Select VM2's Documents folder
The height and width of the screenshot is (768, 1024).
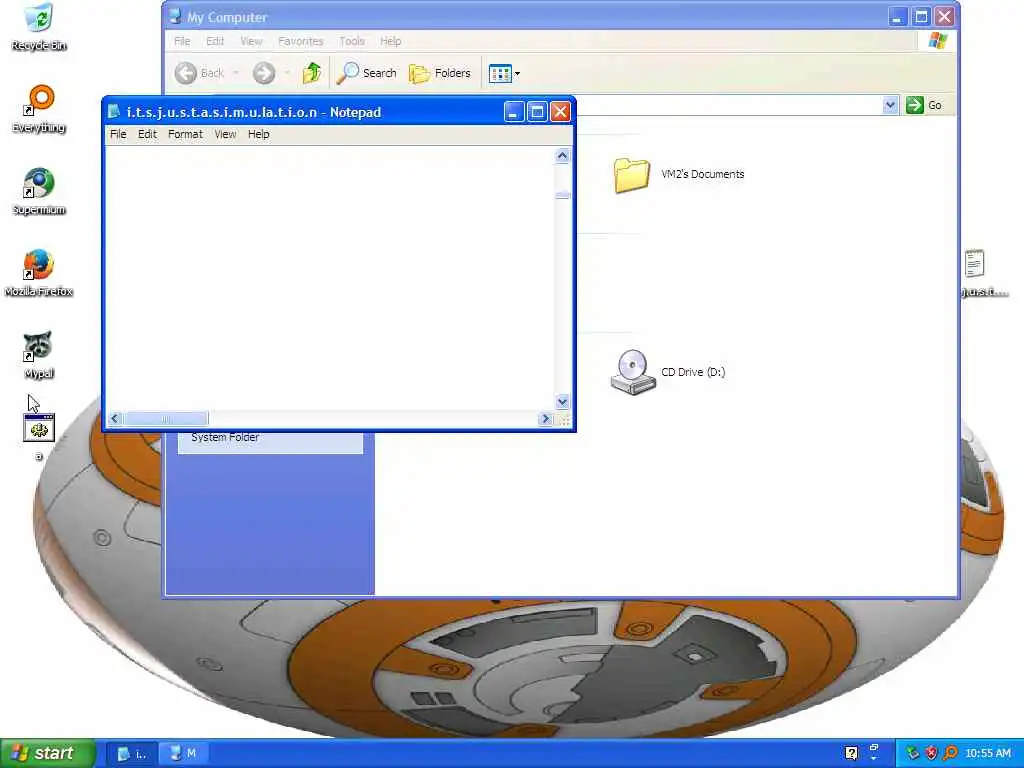(x=679, y=174)
